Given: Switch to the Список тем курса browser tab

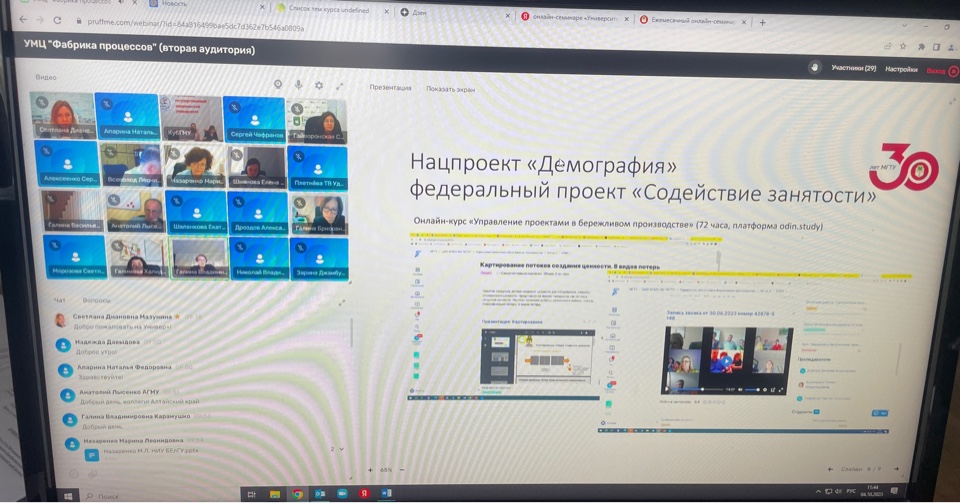Looking at the screenshot, I should [x=330, y=9].
